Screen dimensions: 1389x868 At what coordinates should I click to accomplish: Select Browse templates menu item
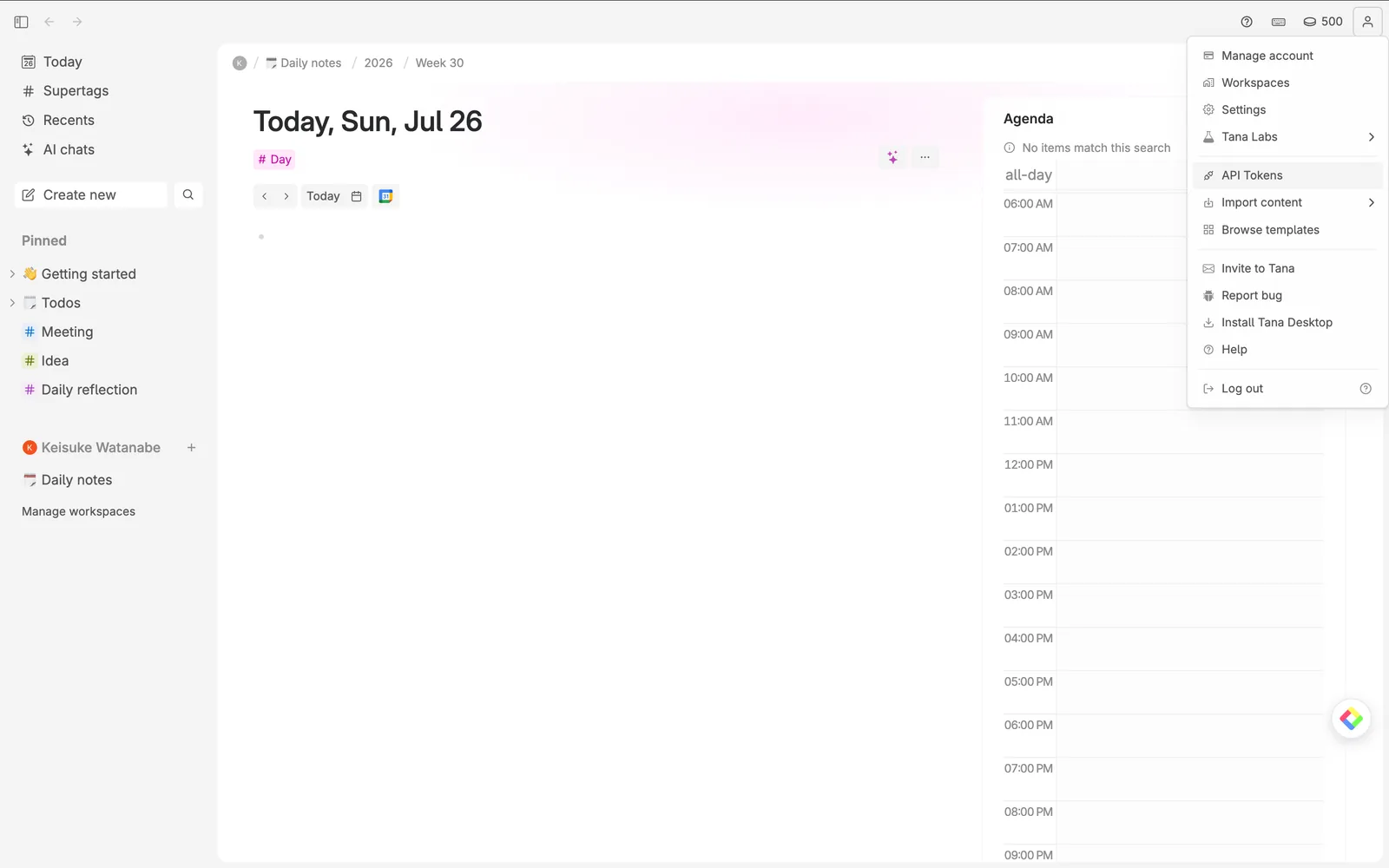coord(1287,230)
